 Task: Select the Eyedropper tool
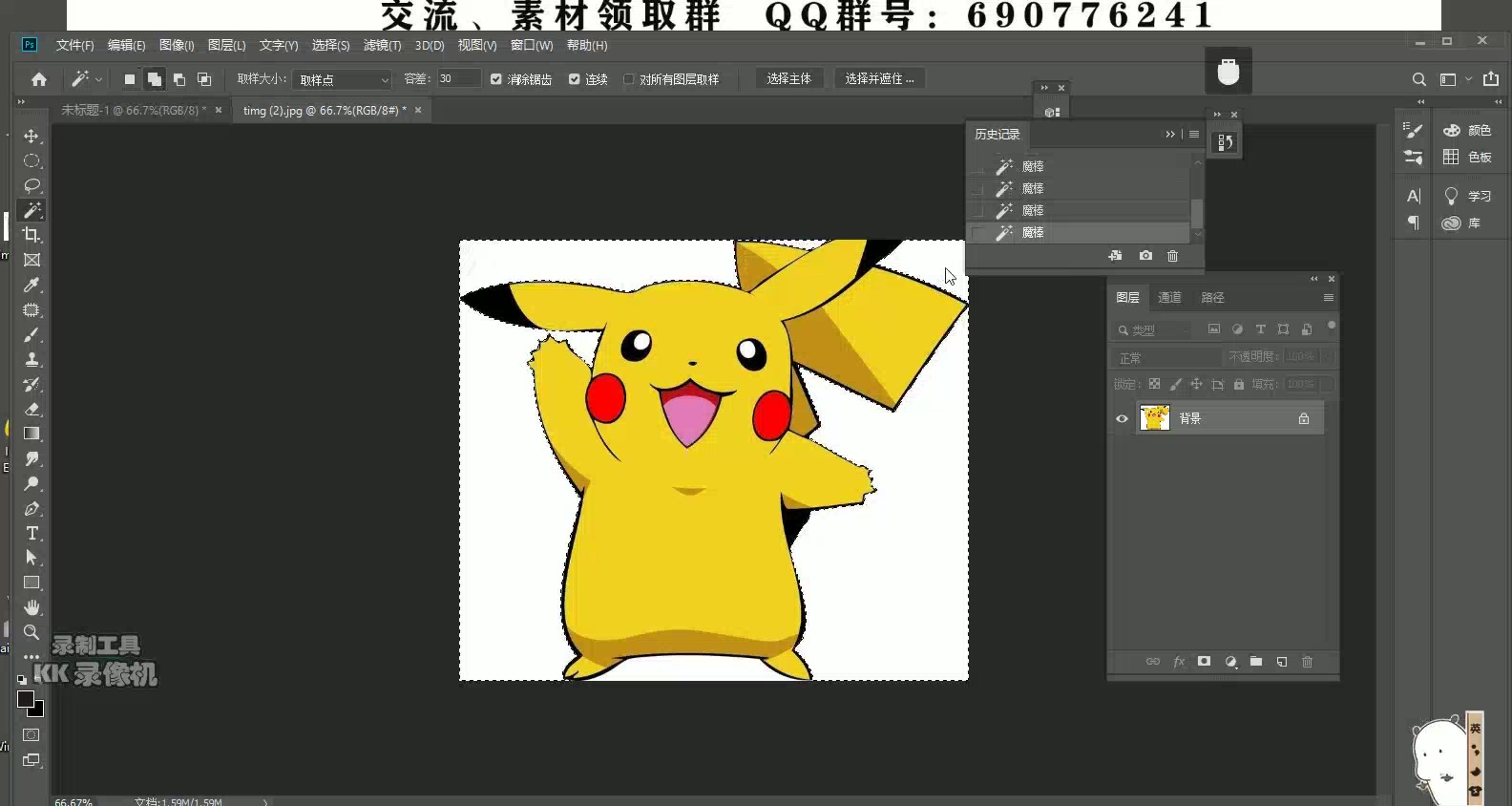point(31,285)
